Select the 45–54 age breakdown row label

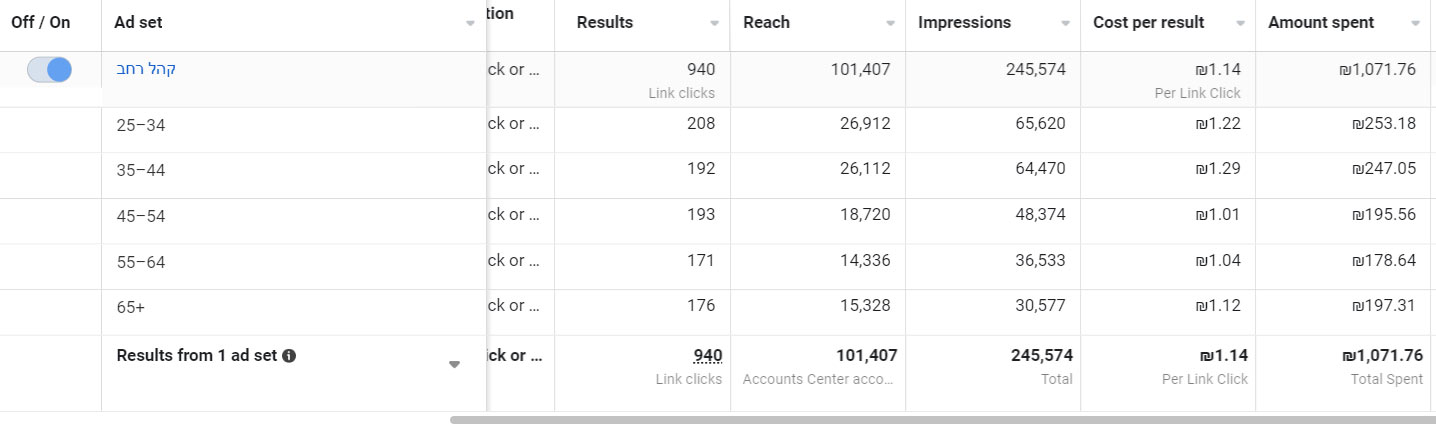tap(141, 216)
